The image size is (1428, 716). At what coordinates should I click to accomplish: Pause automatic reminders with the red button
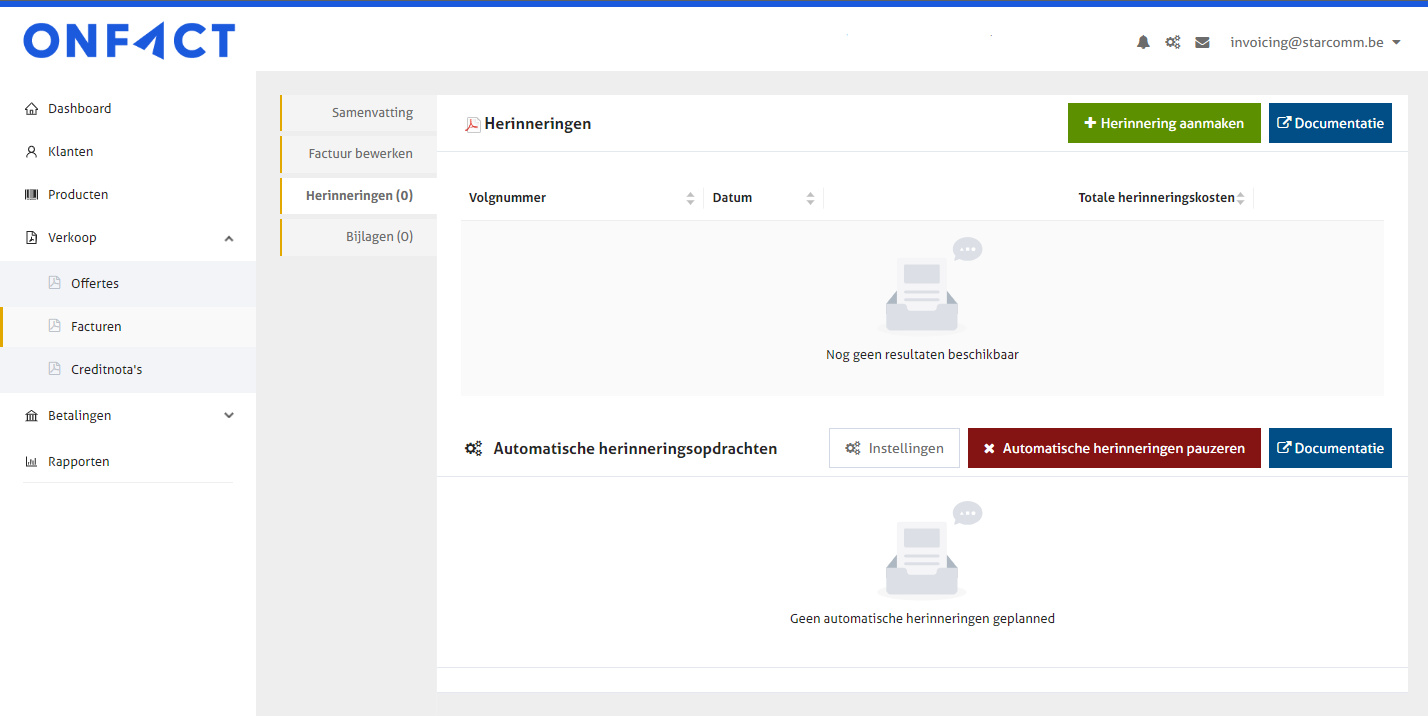(1113, 448)
